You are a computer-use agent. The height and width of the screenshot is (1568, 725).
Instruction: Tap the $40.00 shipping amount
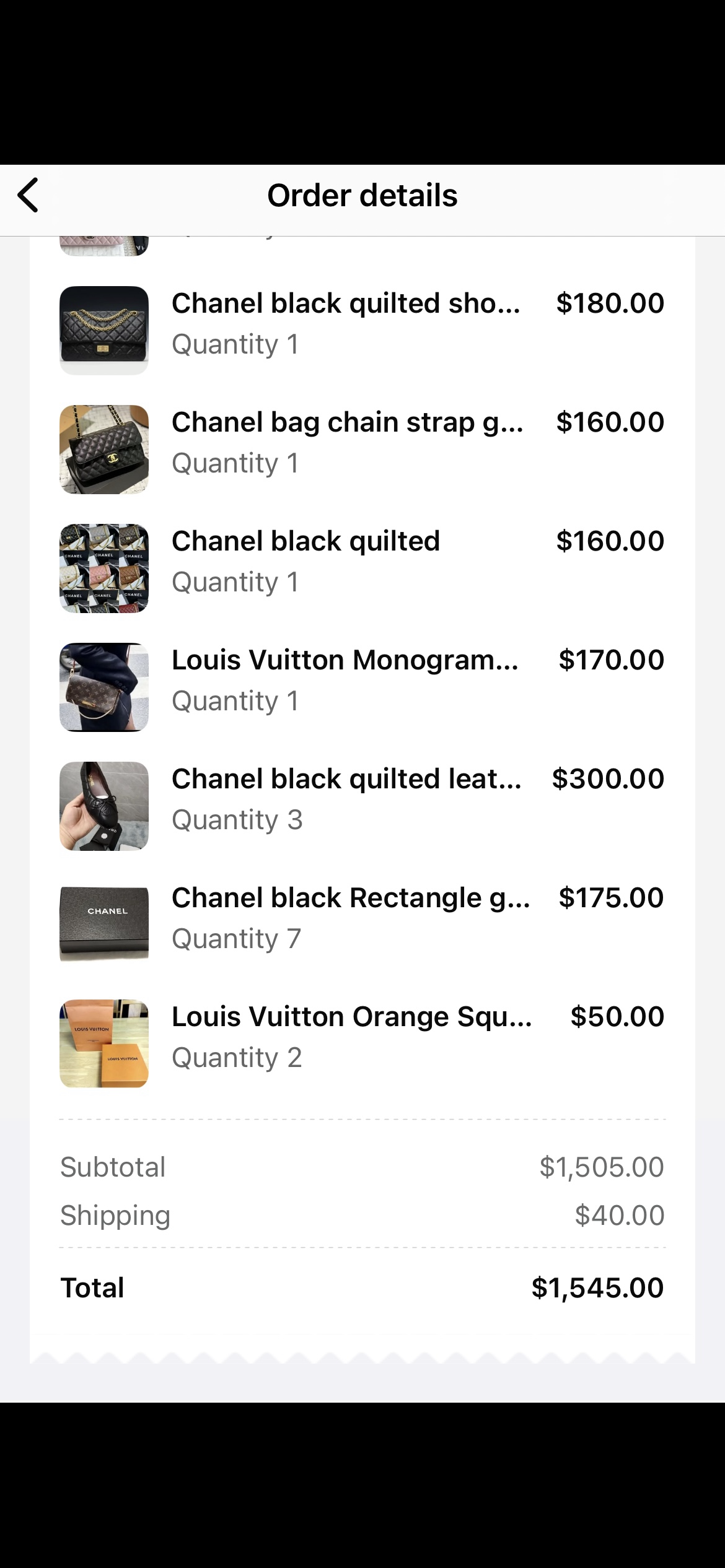[619, 1216]
